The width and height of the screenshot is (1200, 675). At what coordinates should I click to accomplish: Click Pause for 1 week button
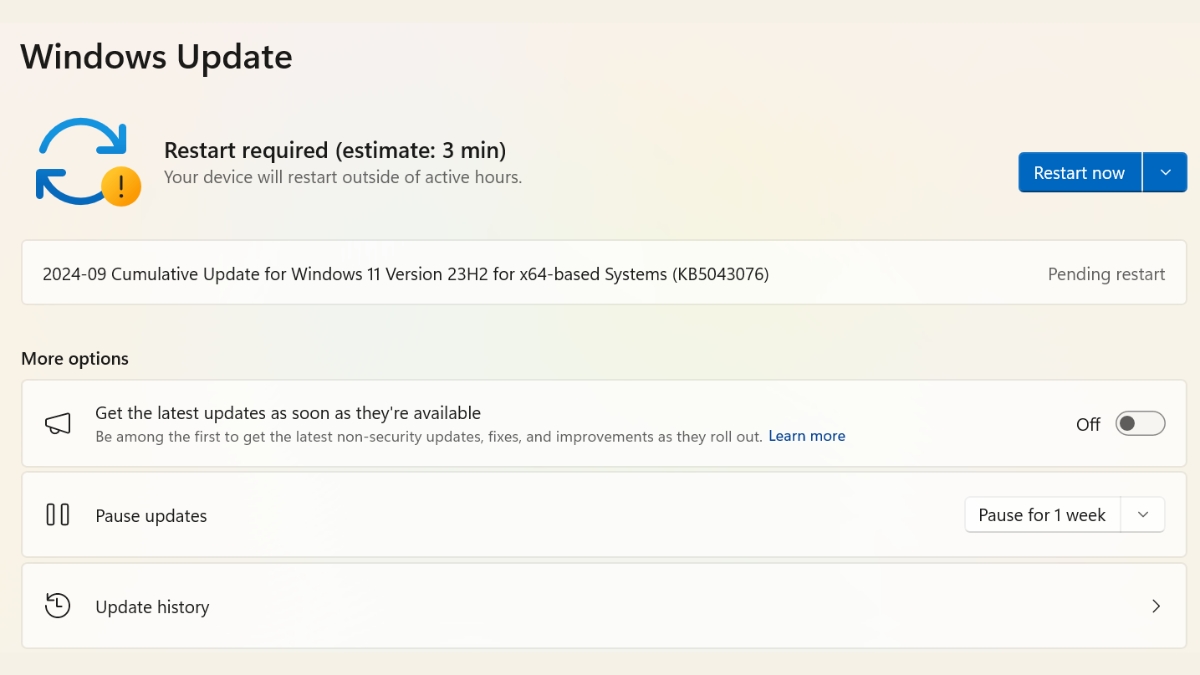tap(1042, 515)
